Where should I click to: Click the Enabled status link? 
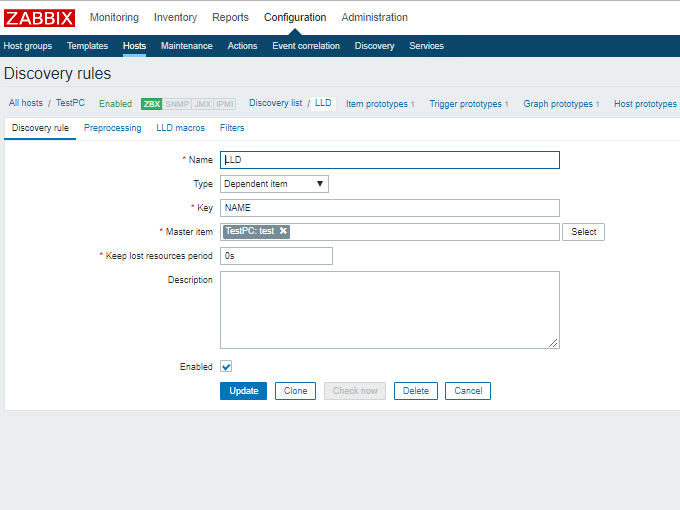[x=115, y=104]
